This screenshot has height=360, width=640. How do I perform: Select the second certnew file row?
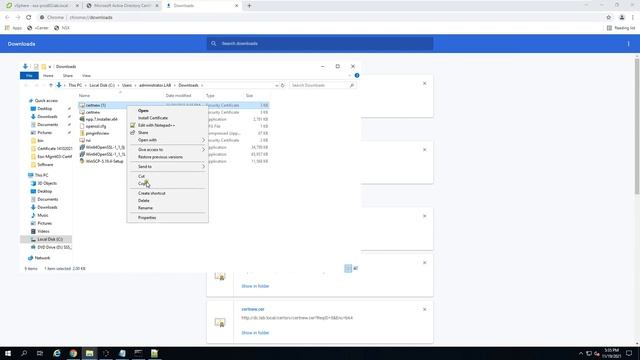93,112
